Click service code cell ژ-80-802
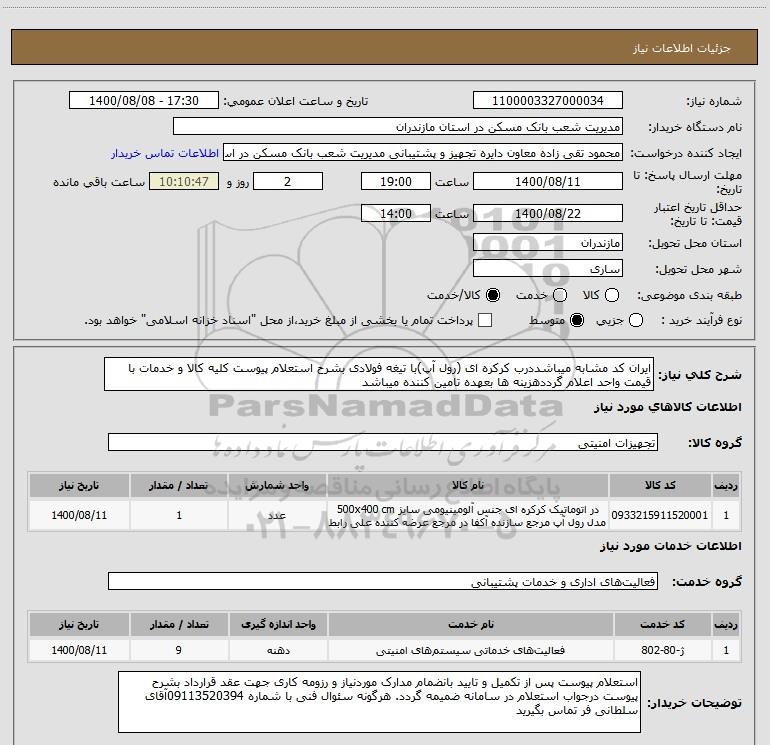 pyautogui.click(x=662, y=650)
